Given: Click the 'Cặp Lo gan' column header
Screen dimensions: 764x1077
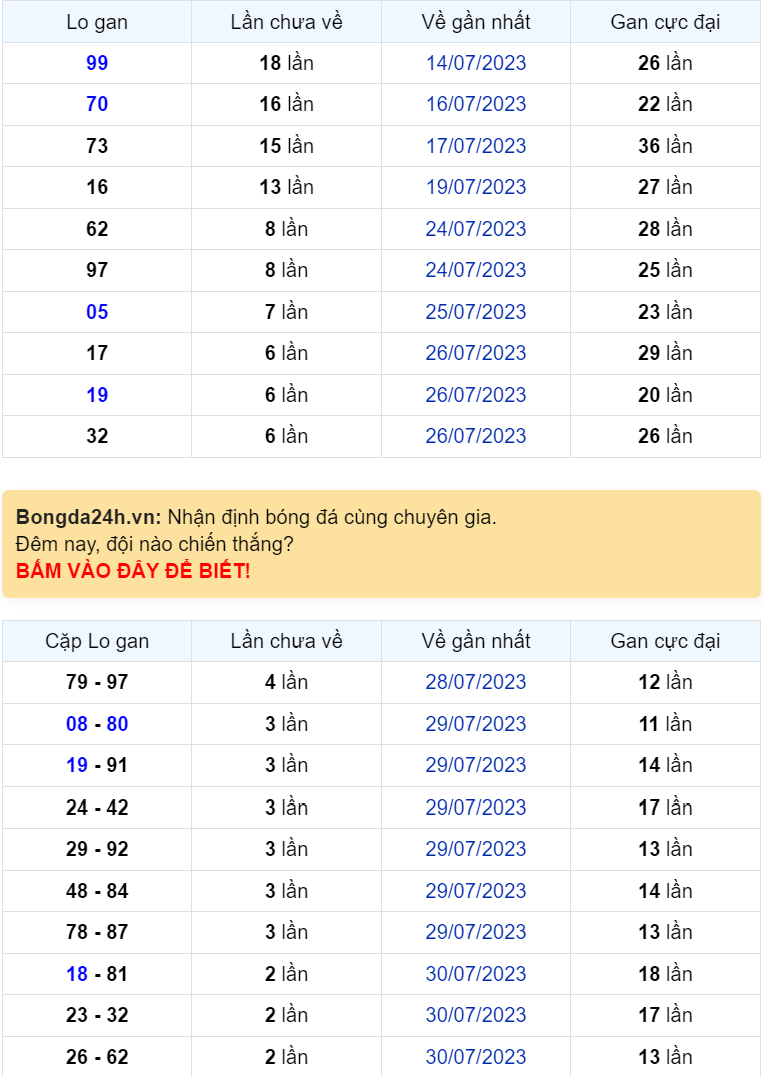Looking at the screenshot, I should click(x=97, y=641).
